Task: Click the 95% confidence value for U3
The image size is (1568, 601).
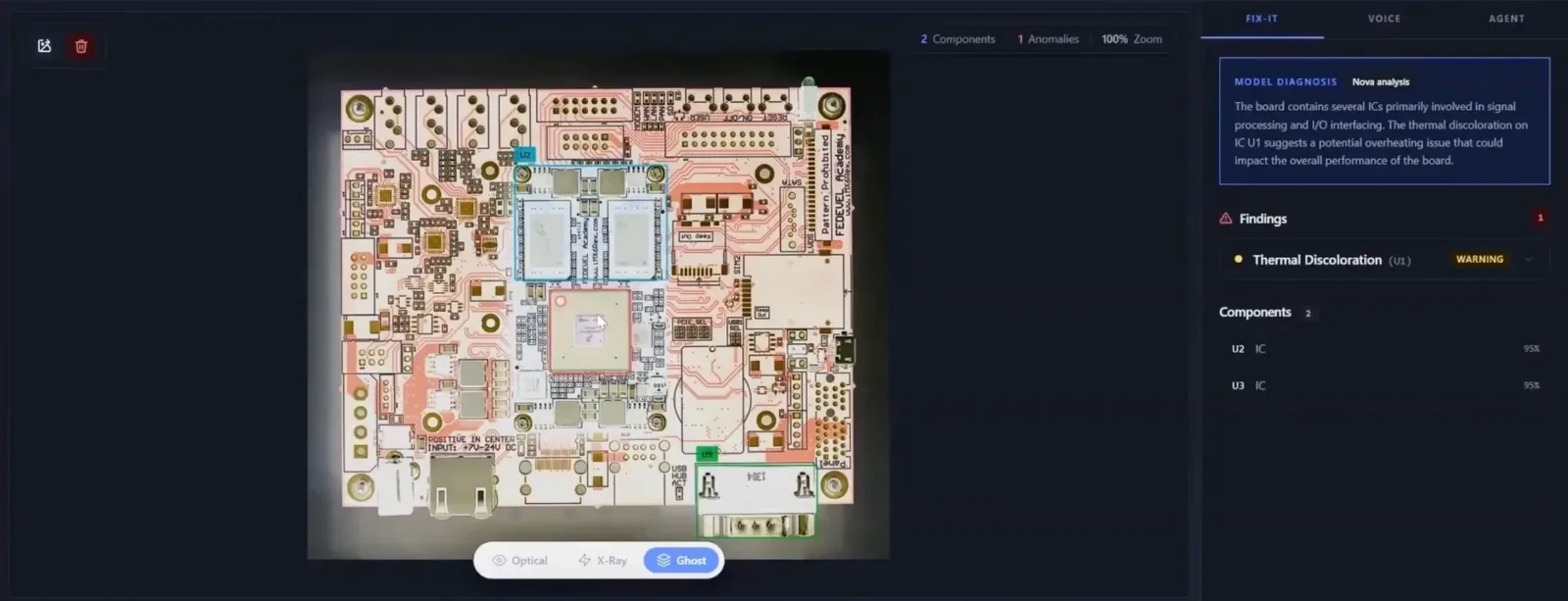Action: pyautogui.click(x=1531, y=385)
